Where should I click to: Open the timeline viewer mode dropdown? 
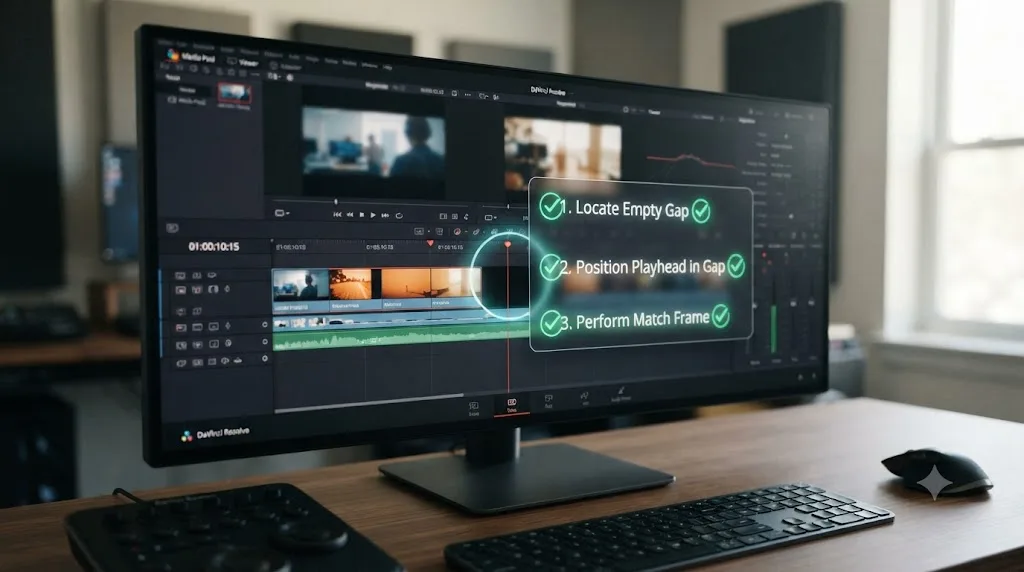(490, 217)
